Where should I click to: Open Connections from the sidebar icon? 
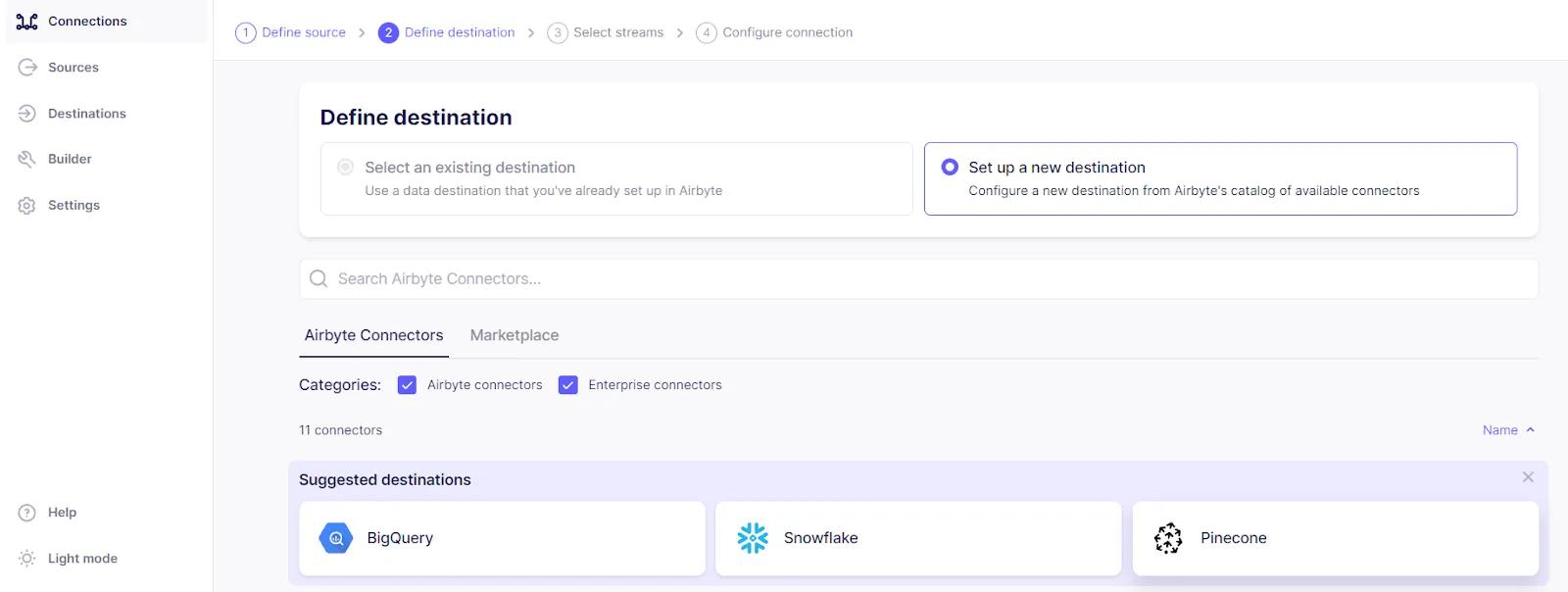click(27, 22)
